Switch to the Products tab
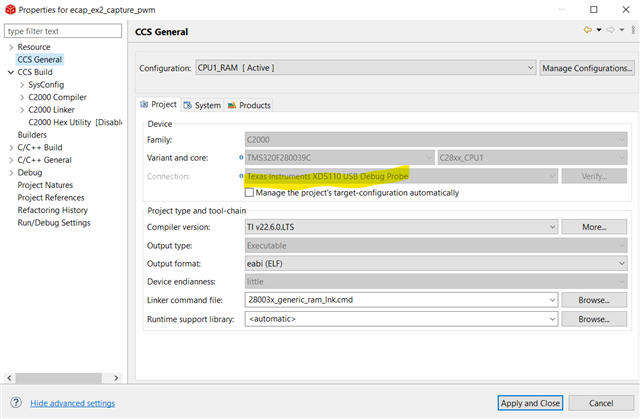 tap(249, 105)
